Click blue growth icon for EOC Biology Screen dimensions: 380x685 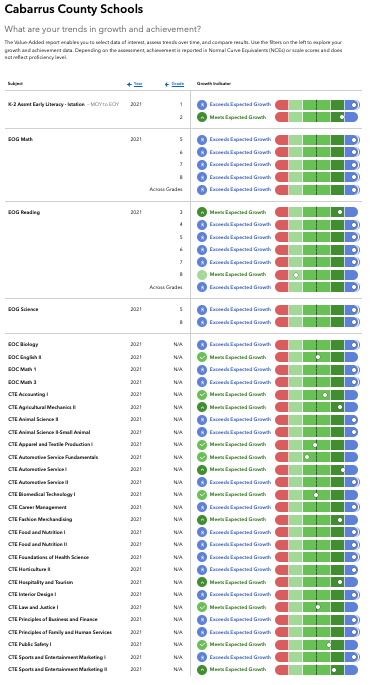(x=202, y=345)
